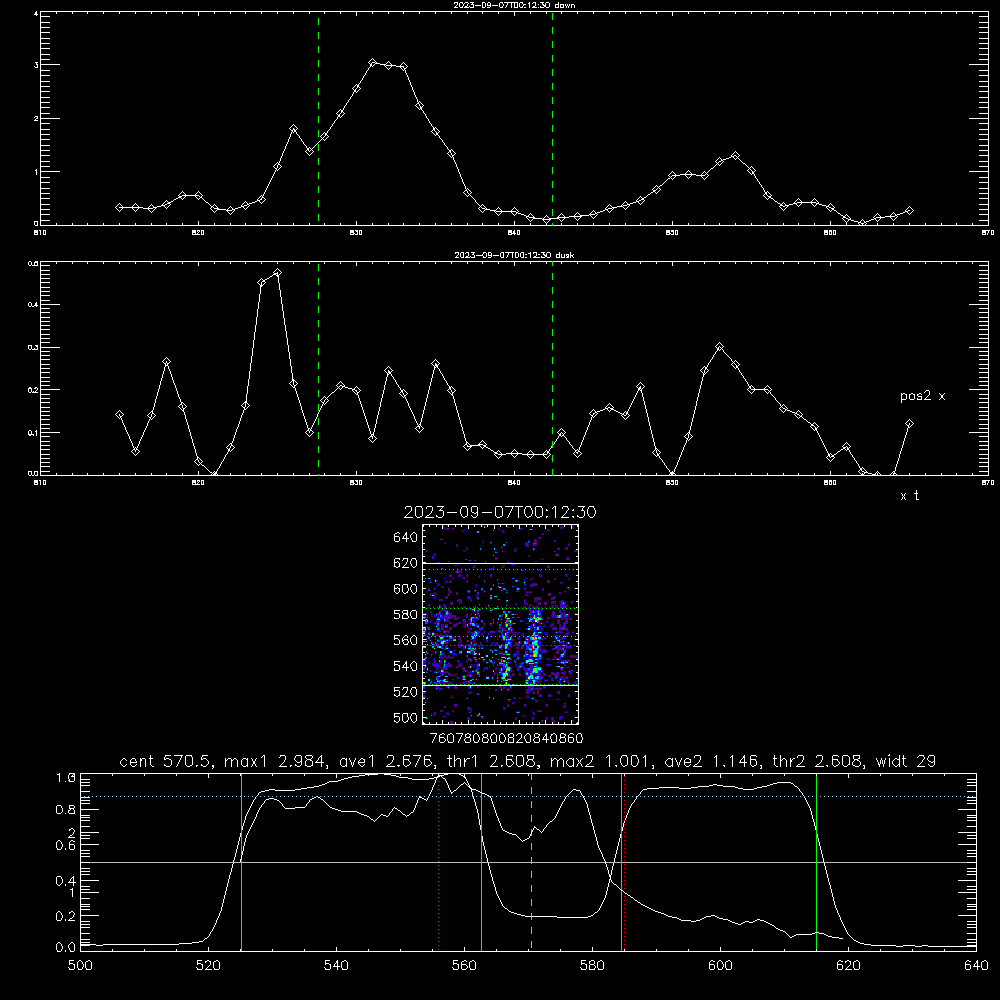Viewport: 1000px width, 1000px height.
Task: Click the 'thr1 2.608' value
Action: [x=496, y=761]
